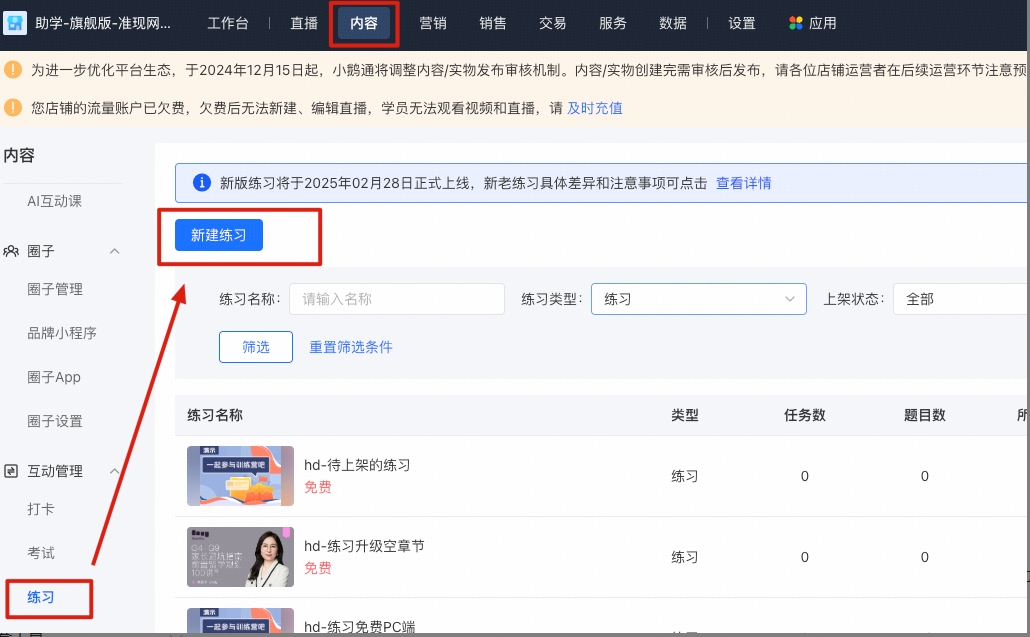Click the thumbnail of hd-待上架的练习
This screenshot has height=637, width=1030.
[240, 476]
